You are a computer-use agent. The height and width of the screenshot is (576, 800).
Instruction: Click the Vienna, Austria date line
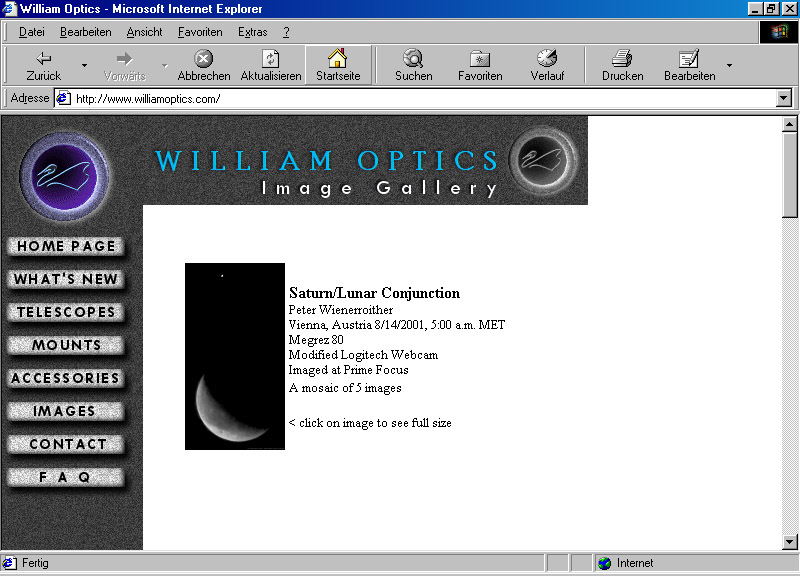(397, 325)
